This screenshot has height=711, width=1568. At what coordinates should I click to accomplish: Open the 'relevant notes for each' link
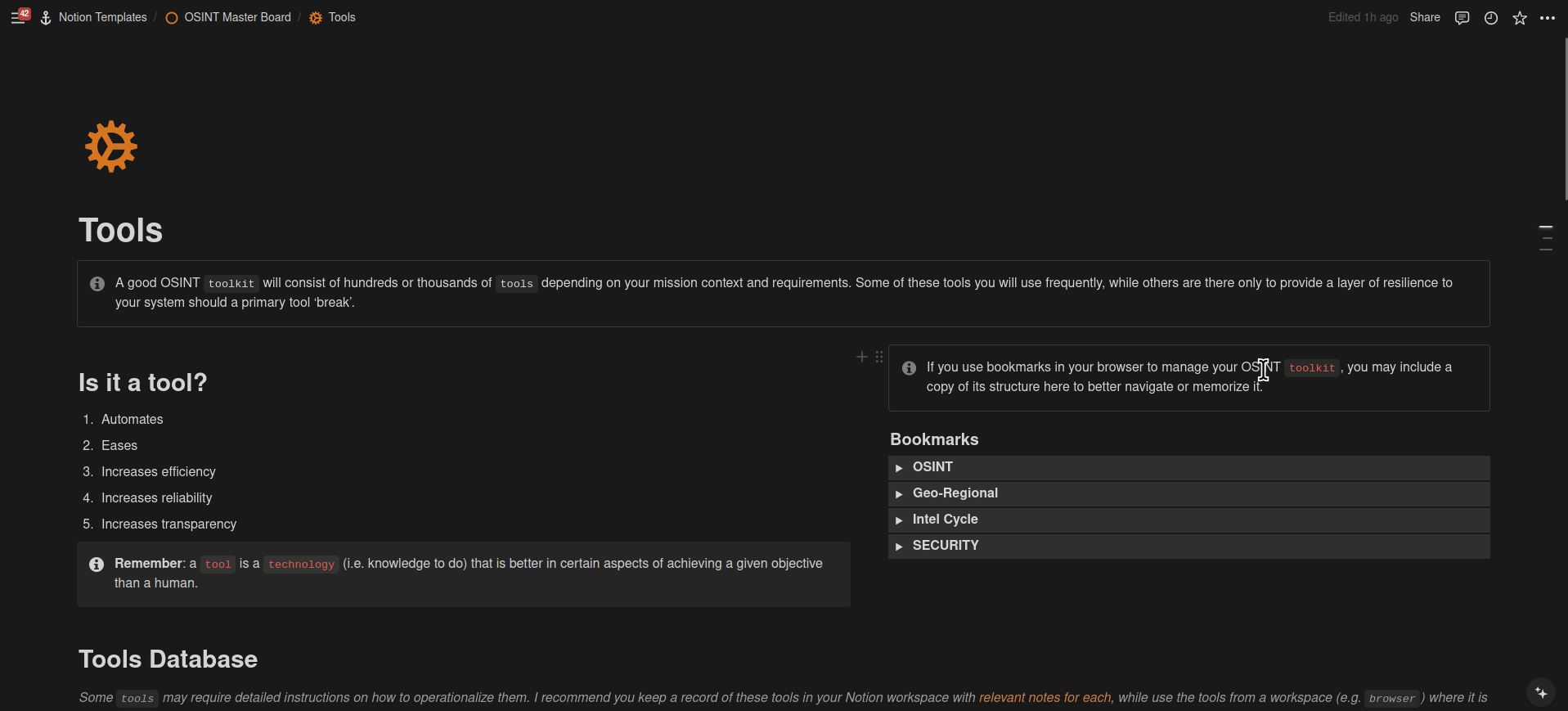tap(1045, 698)
